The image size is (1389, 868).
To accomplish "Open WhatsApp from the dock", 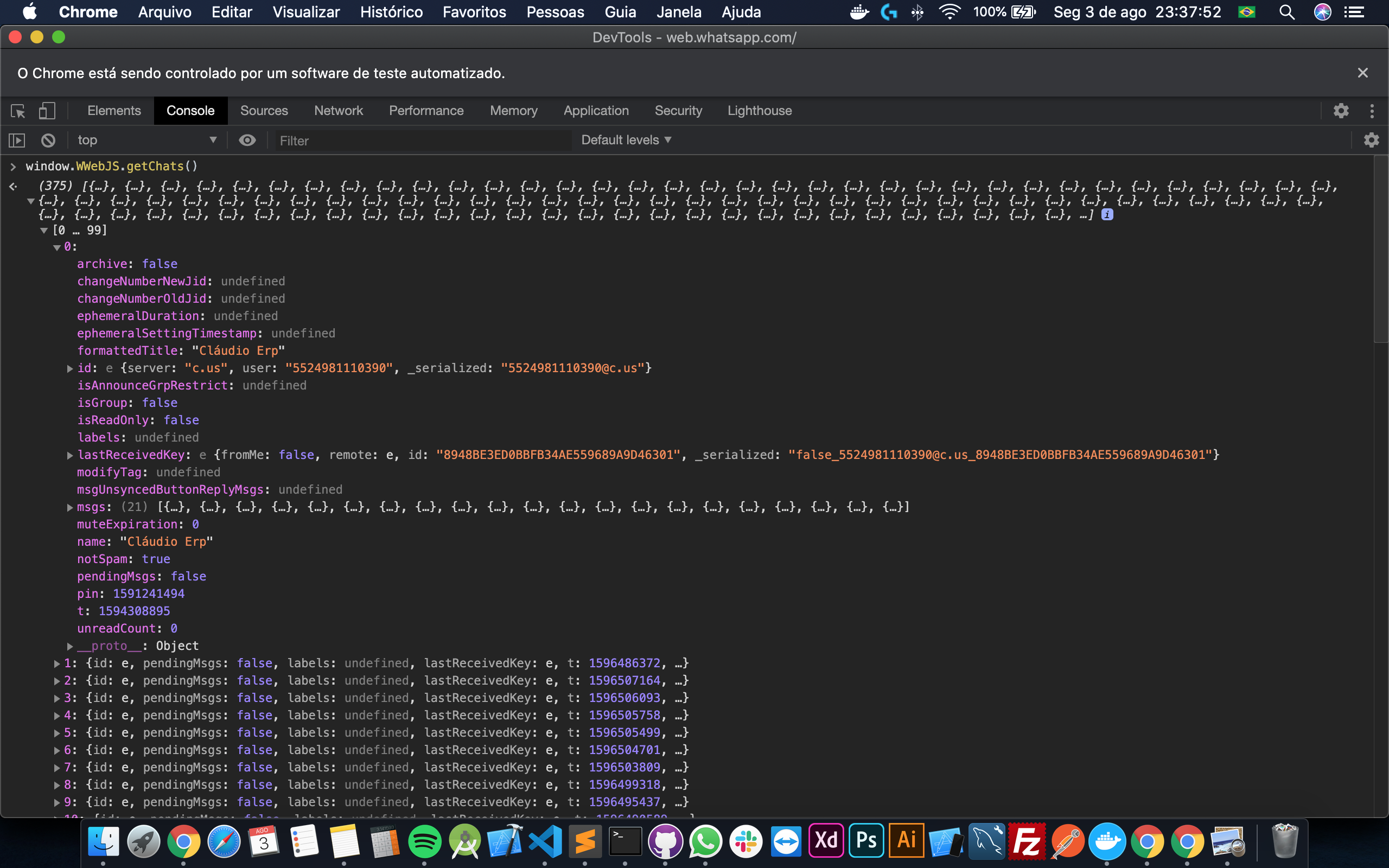I will pyautogui.click(x=705, y=841).
